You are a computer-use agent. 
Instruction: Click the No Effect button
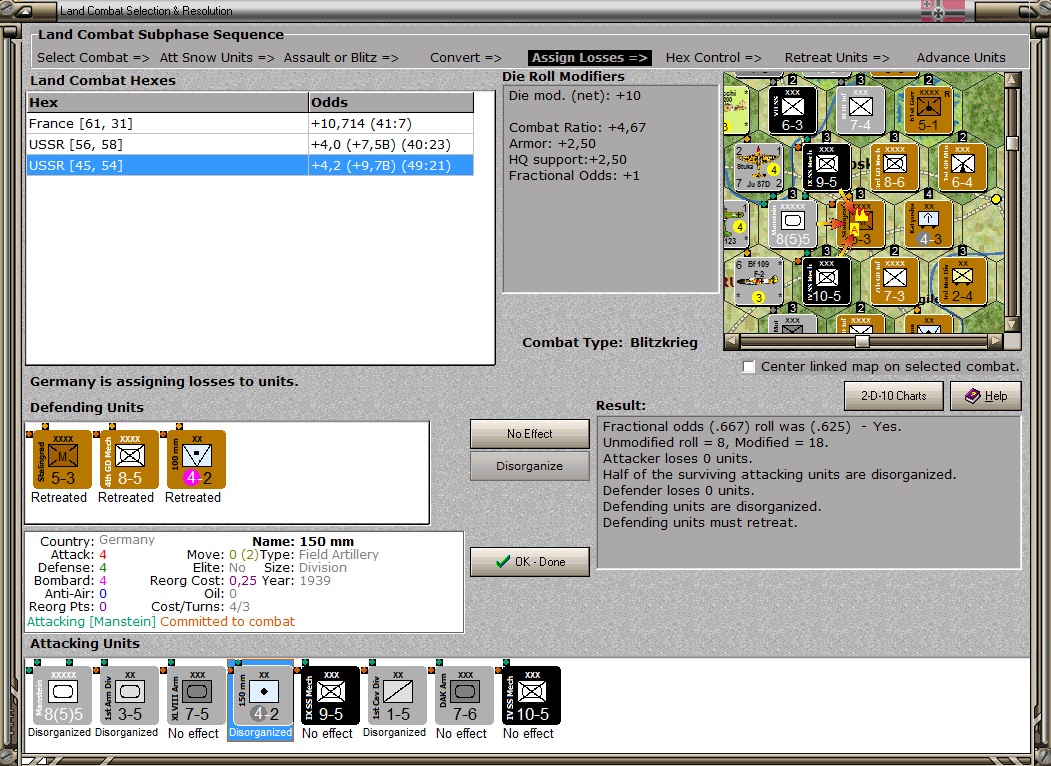point(530,434)
